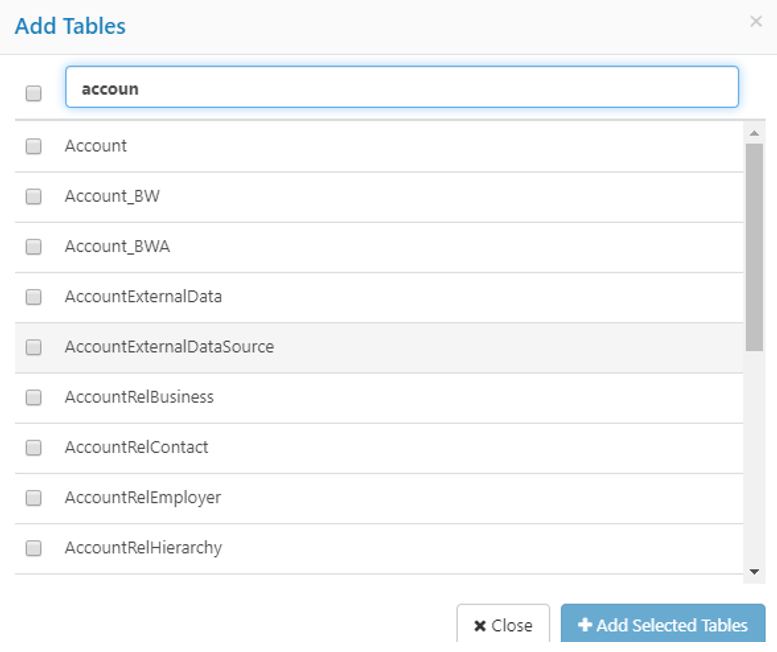Check the Account_BW checkbox

[34, 197]
